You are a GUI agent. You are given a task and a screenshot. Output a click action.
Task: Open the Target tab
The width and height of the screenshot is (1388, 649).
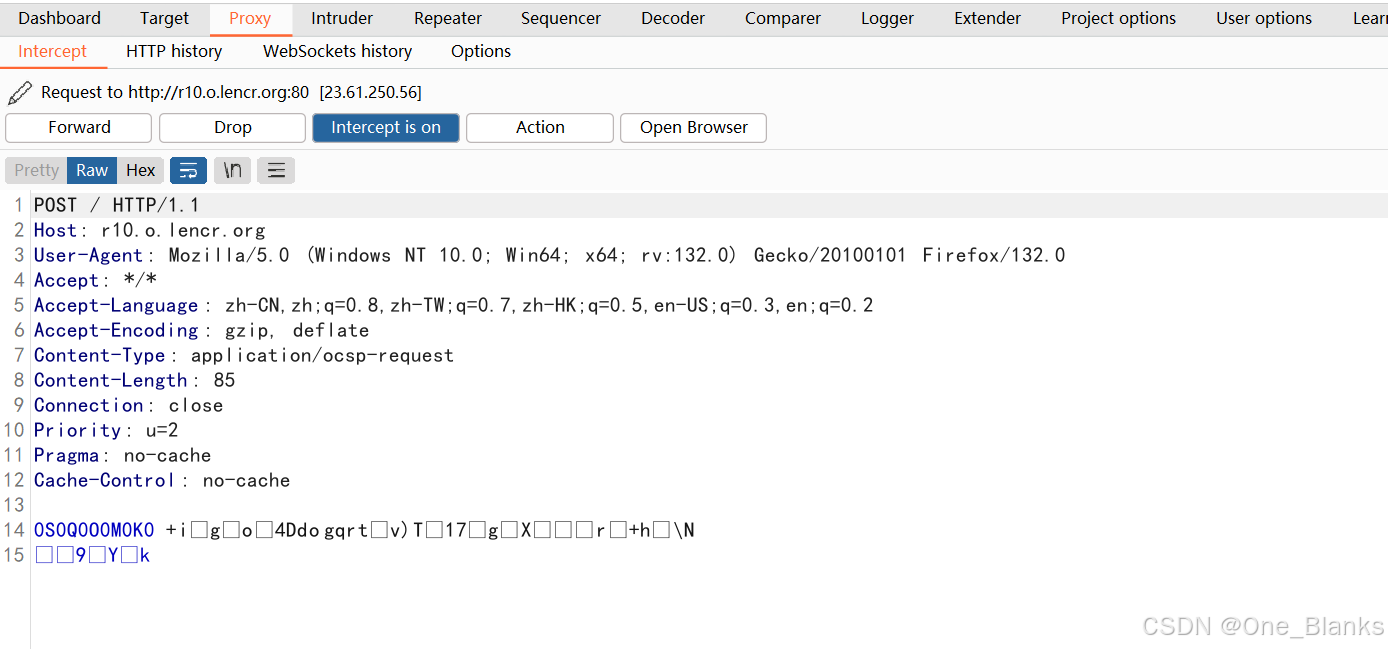[x=164, y=18]
